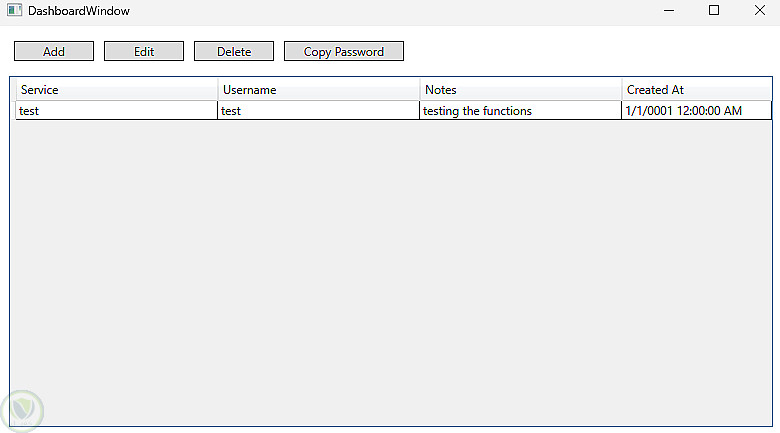
Task: Select the 1/1/0001 12:00:00 AM date cell
Action: [696, 111]
